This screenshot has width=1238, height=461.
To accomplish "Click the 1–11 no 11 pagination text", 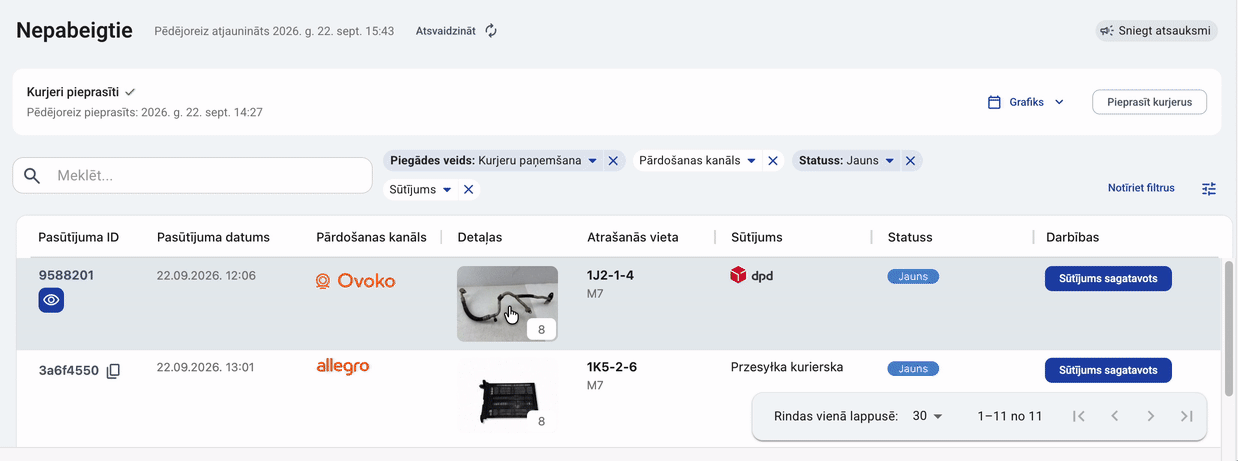I will tap(1010, 416).
